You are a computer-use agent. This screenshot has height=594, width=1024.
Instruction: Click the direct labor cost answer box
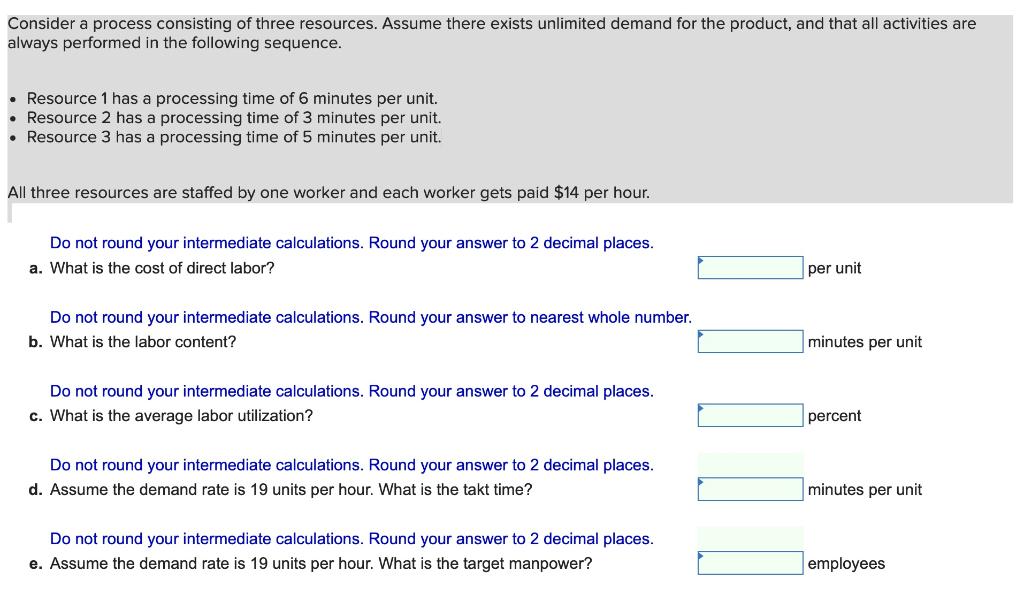tap(752, 266)
